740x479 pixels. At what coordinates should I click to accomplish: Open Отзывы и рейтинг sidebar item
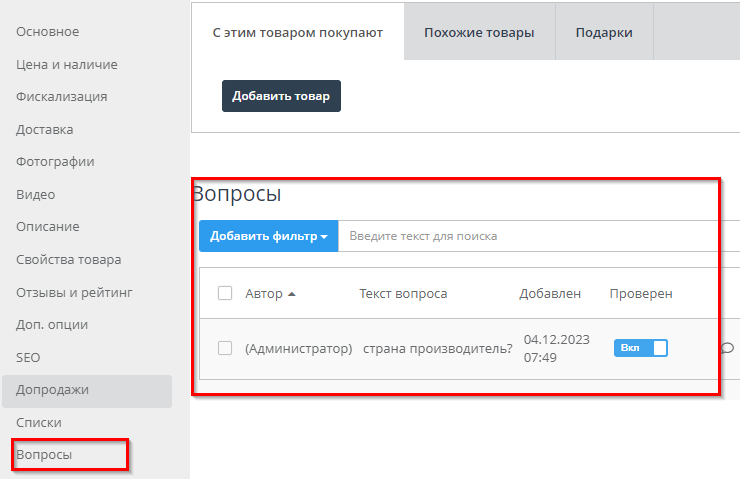(75, 292)
